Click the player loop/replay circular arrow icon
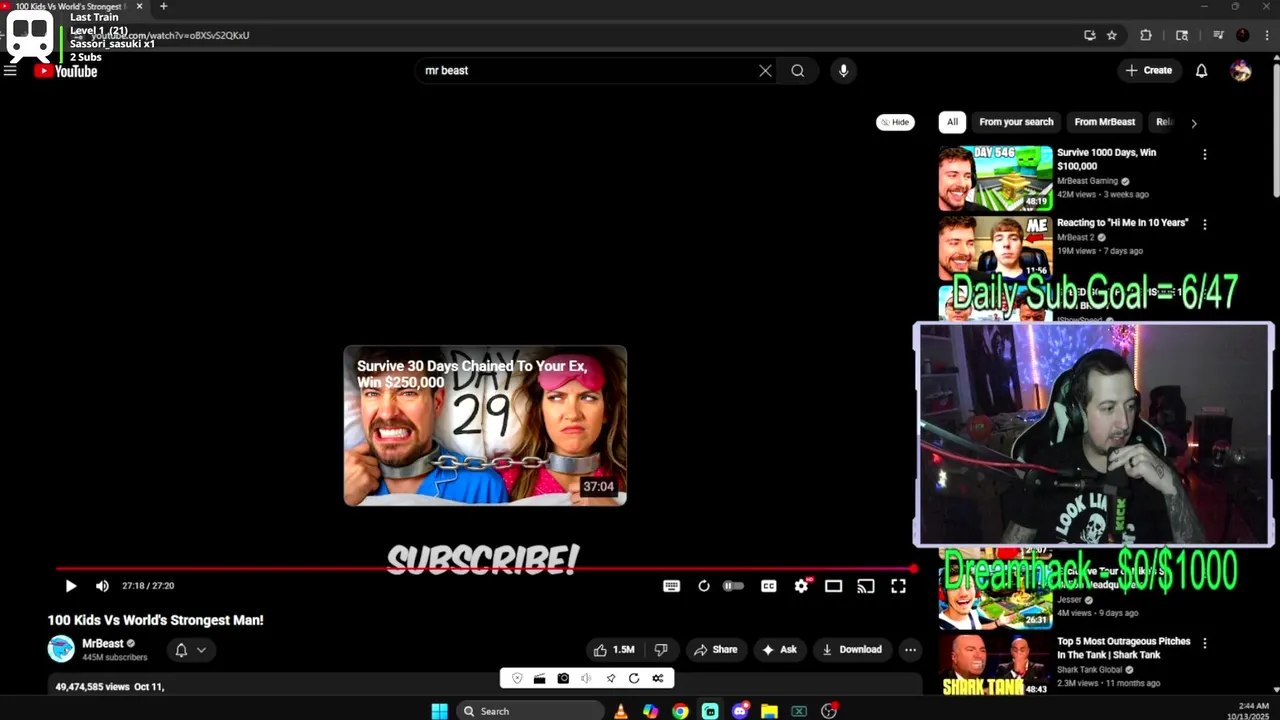 (704, 586)
